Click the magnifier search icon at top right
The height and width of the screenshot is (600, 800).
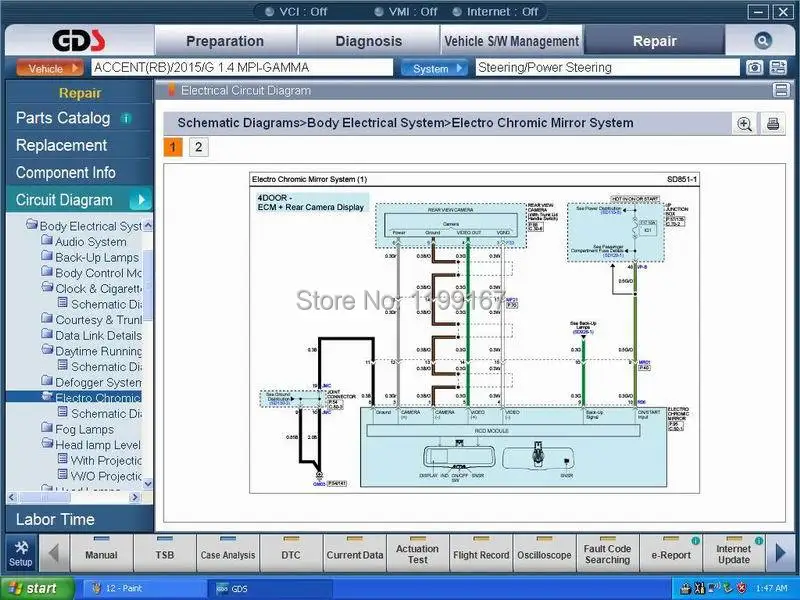762,41
